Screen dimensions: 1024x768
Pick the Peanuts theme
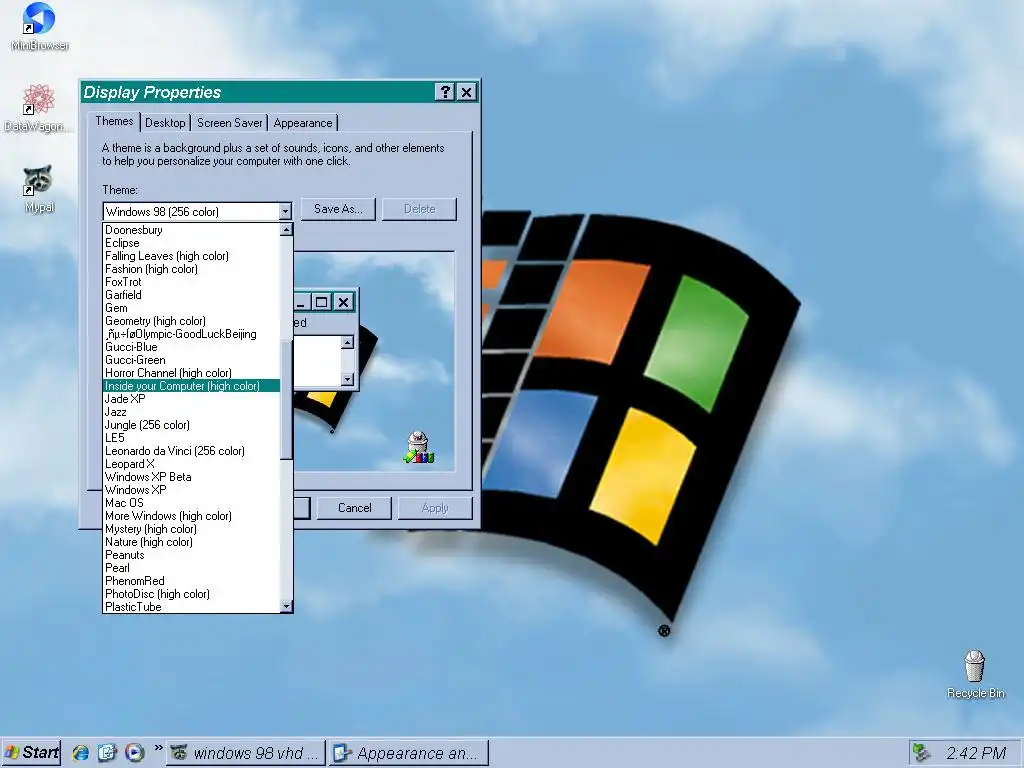click(x=192, y=555)
